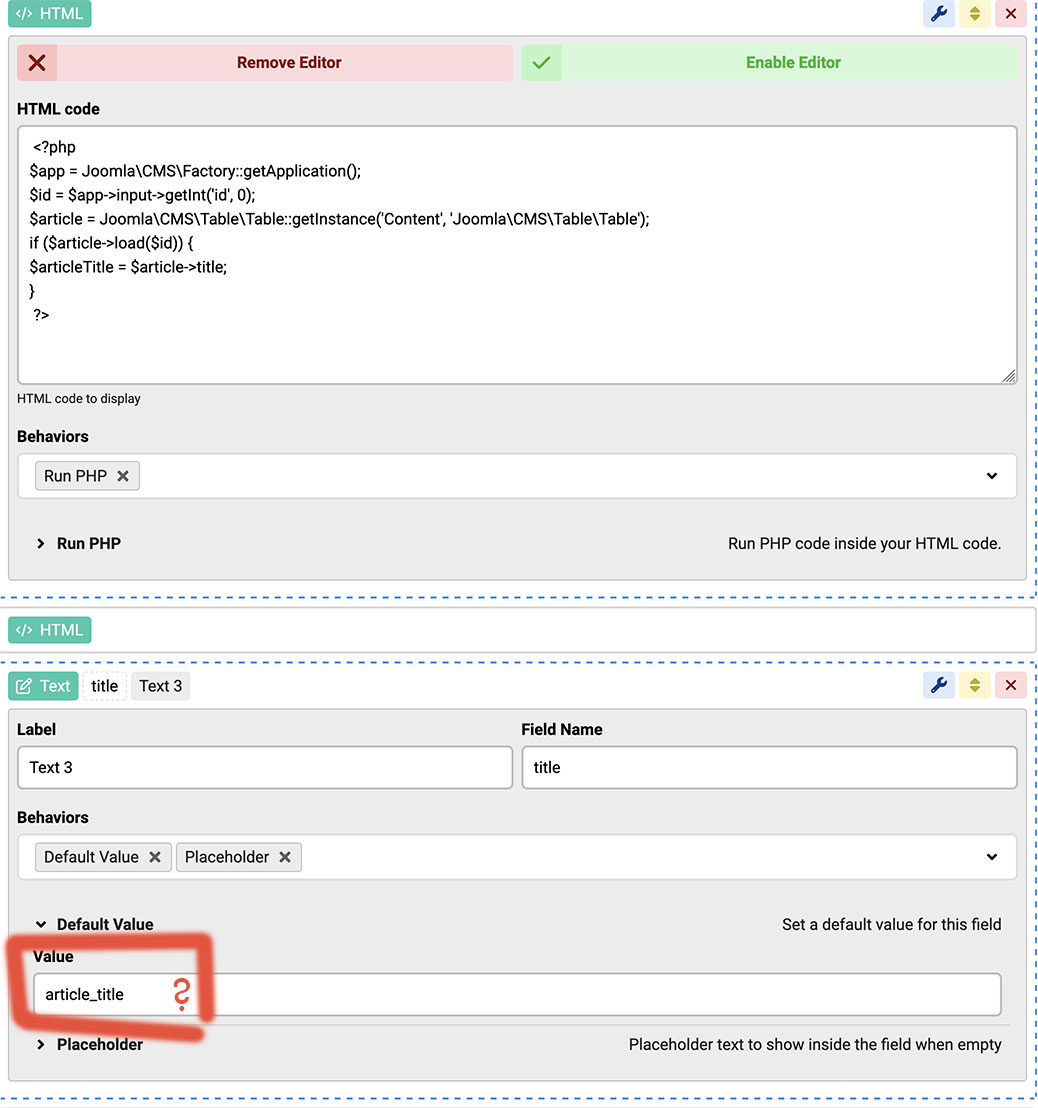Screen dimensions: 1038x1108
Task: Click the yellow sort arrows on HTML block
Action: 974,14
